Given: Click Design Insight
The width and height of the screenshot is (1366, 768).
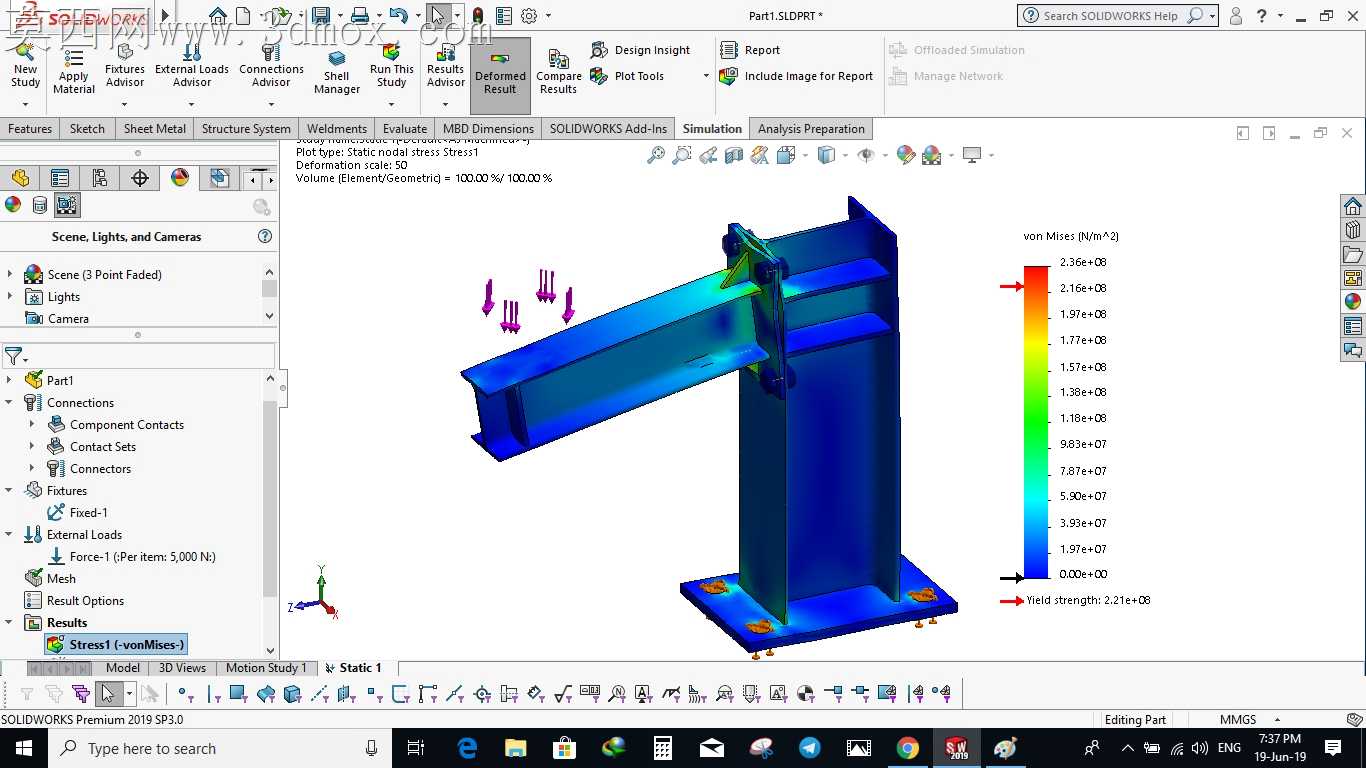Looking at the screenshot, I should tap(641, 50).
